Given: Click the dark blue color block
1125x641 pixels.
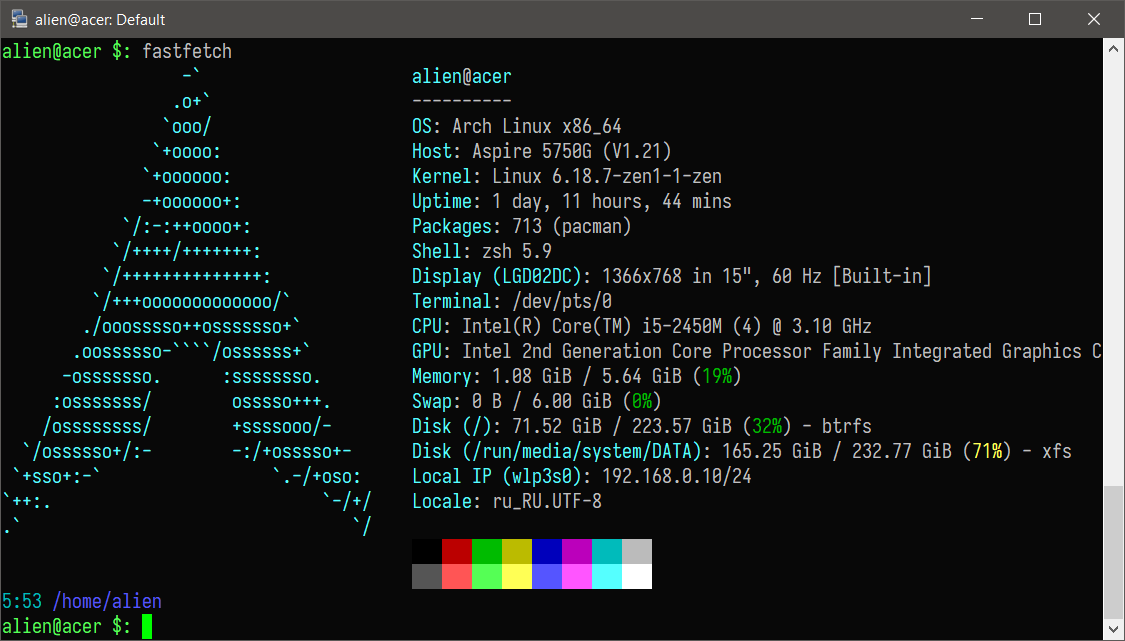Looking at the screenshot, I should click(547, 551).
